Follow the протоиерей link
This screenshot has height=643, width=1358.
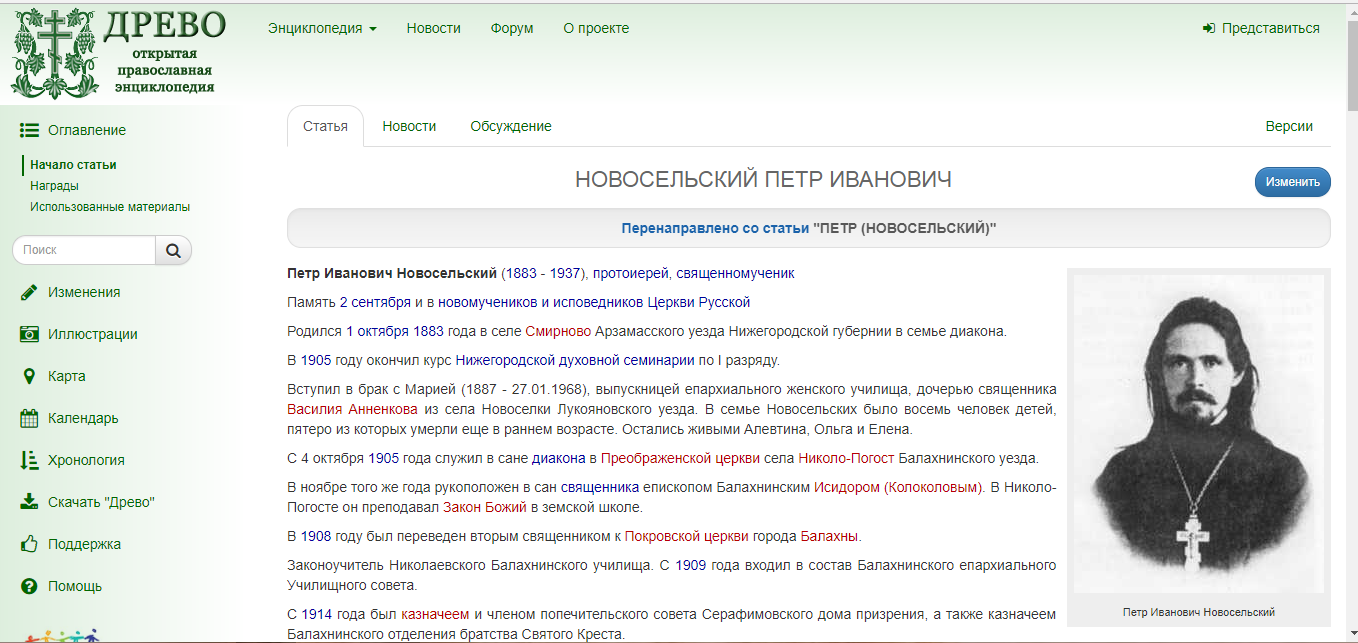(x=630, y=273)
